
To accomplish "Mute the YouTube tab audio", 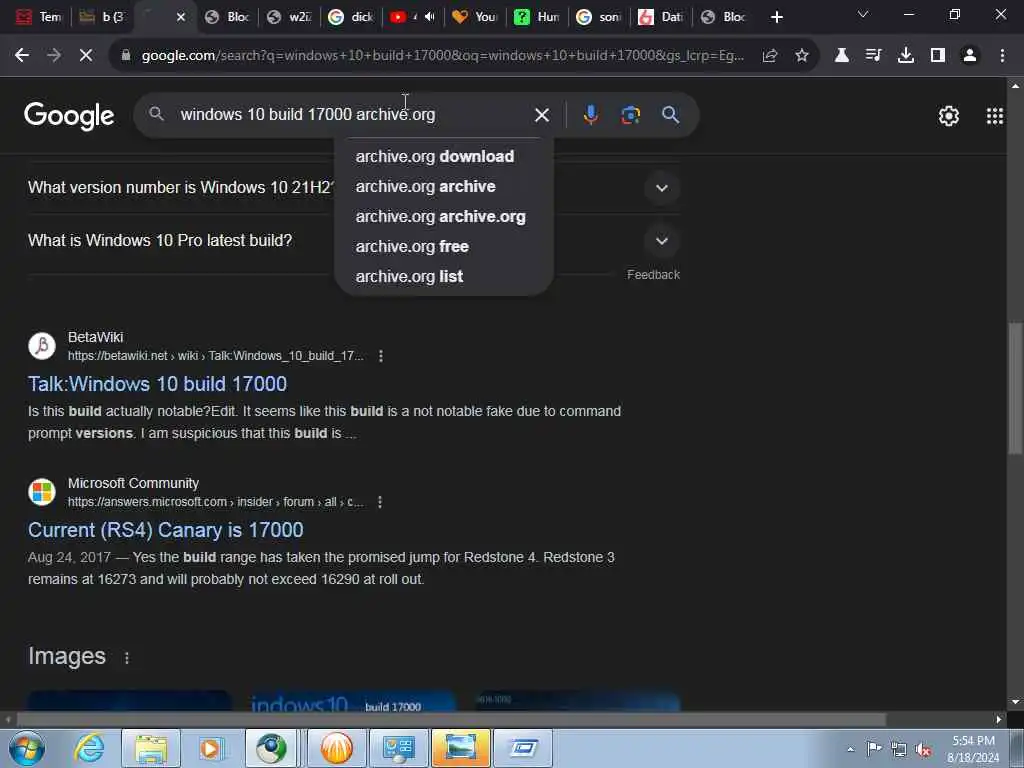I will [x=429, y=17].
